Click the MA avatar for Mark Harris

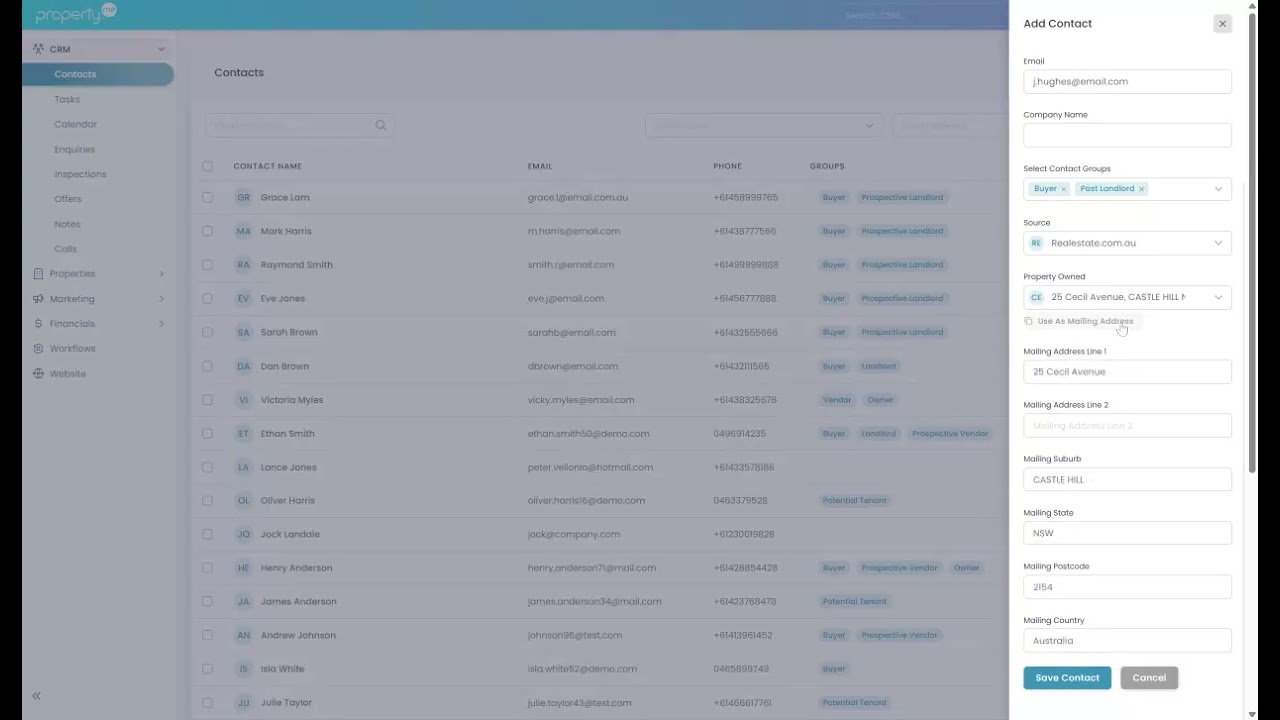(x=243, y=231)
